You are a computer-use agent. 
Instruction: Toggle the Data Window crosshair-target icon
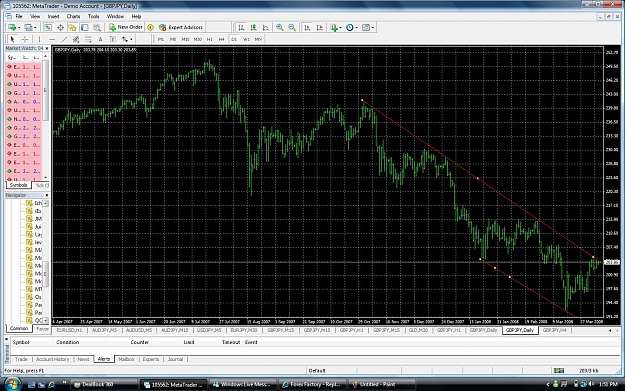click(60, 28)
